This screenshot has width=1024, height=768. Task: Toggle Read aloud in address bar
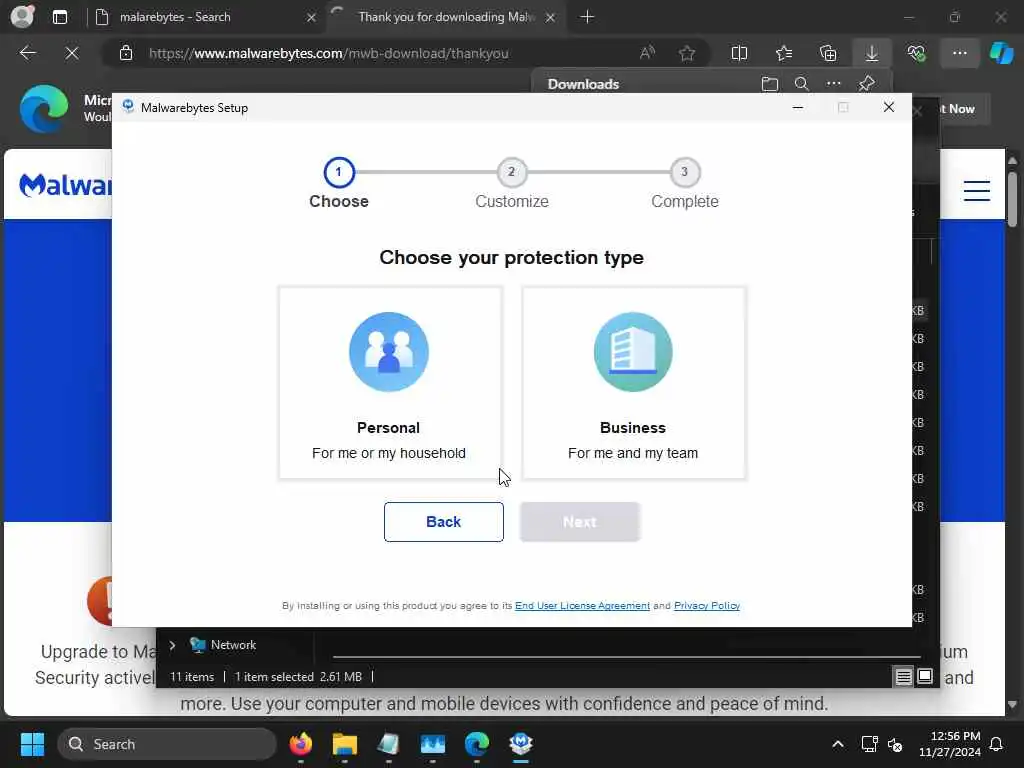[647, 54]
